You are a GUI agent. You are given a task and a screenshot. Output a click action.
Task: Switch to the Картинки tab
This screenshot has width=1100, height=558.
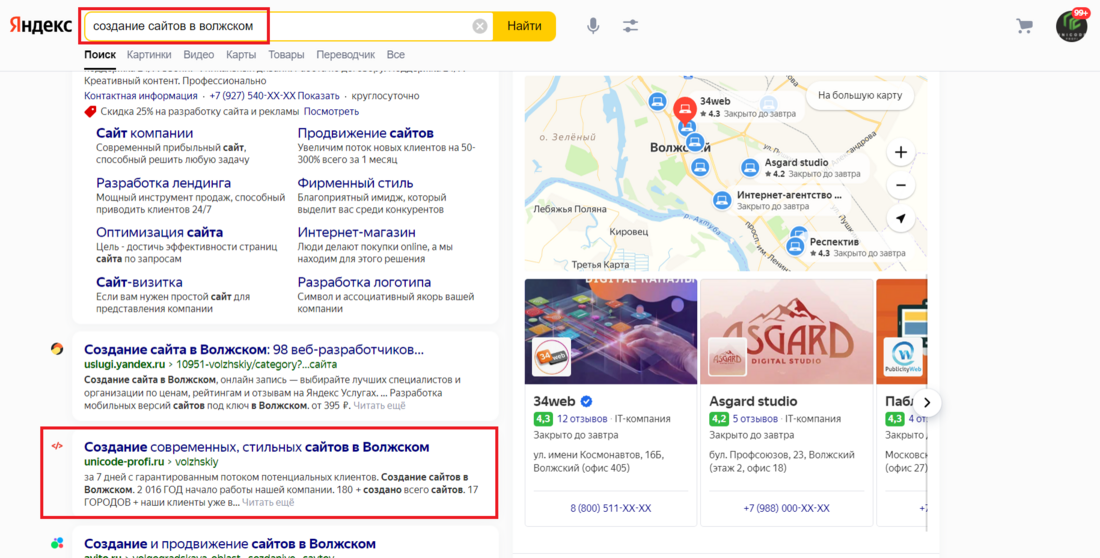click(x=149, y=55)
